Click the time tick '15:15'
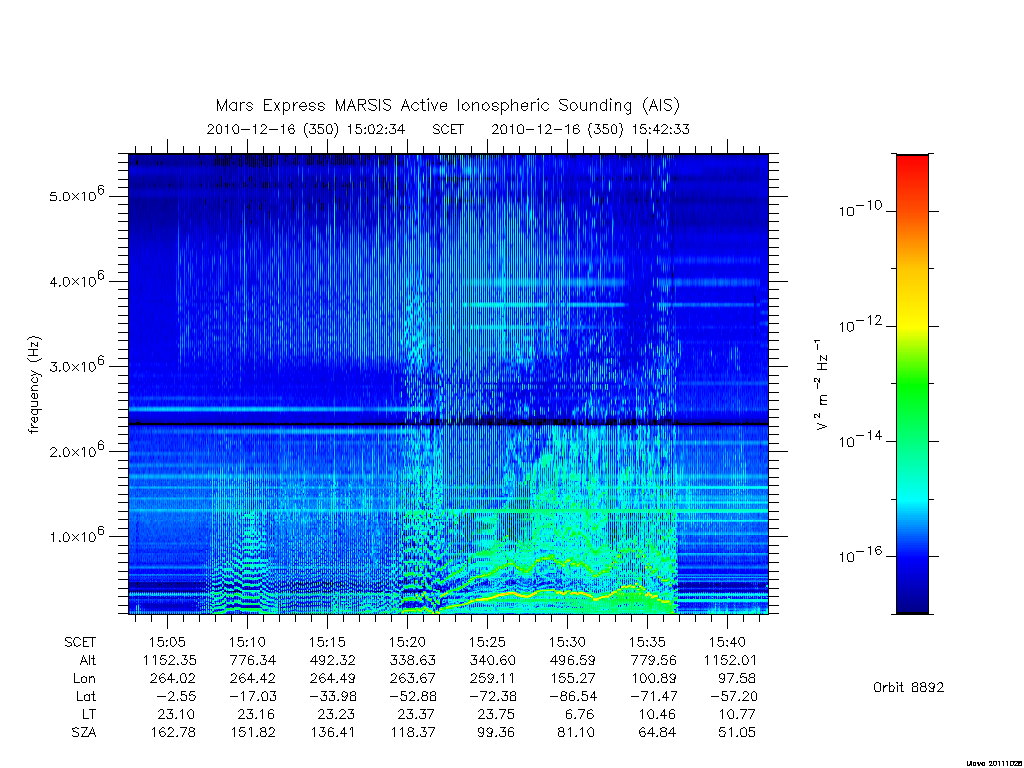The image size is (1024, 768). [x=327, y=643]
